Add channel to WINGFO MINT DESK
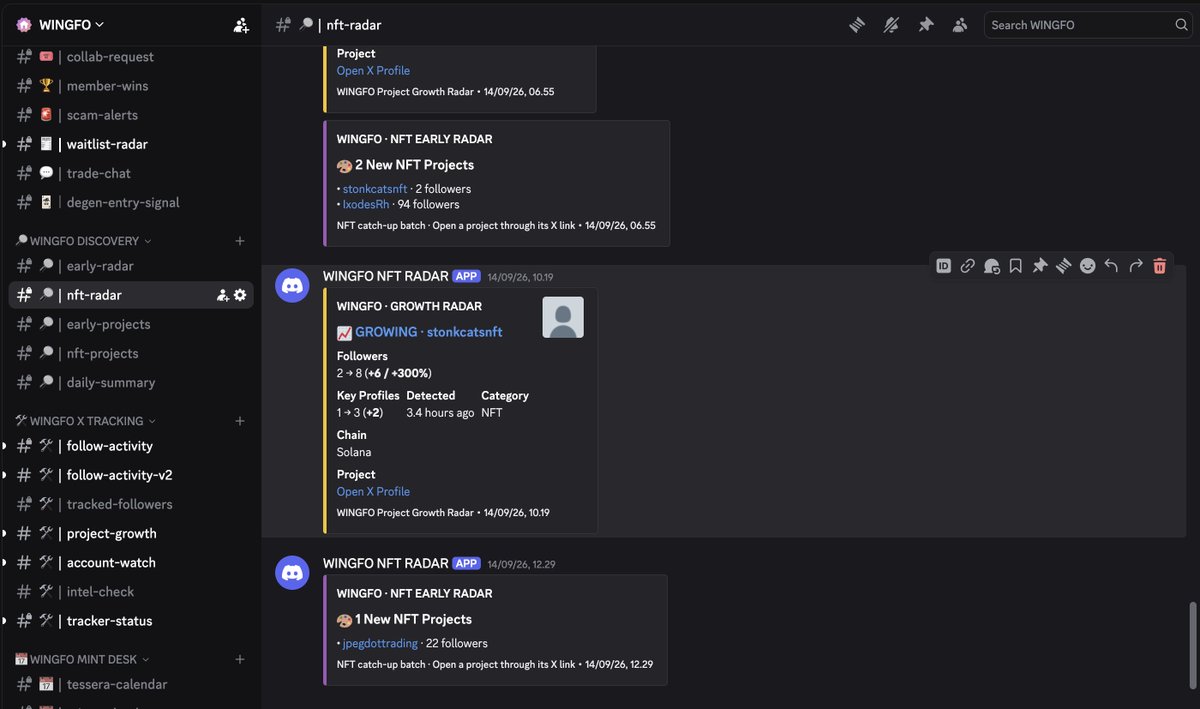This screenshot has height=709, width=1200. point(240,660)
